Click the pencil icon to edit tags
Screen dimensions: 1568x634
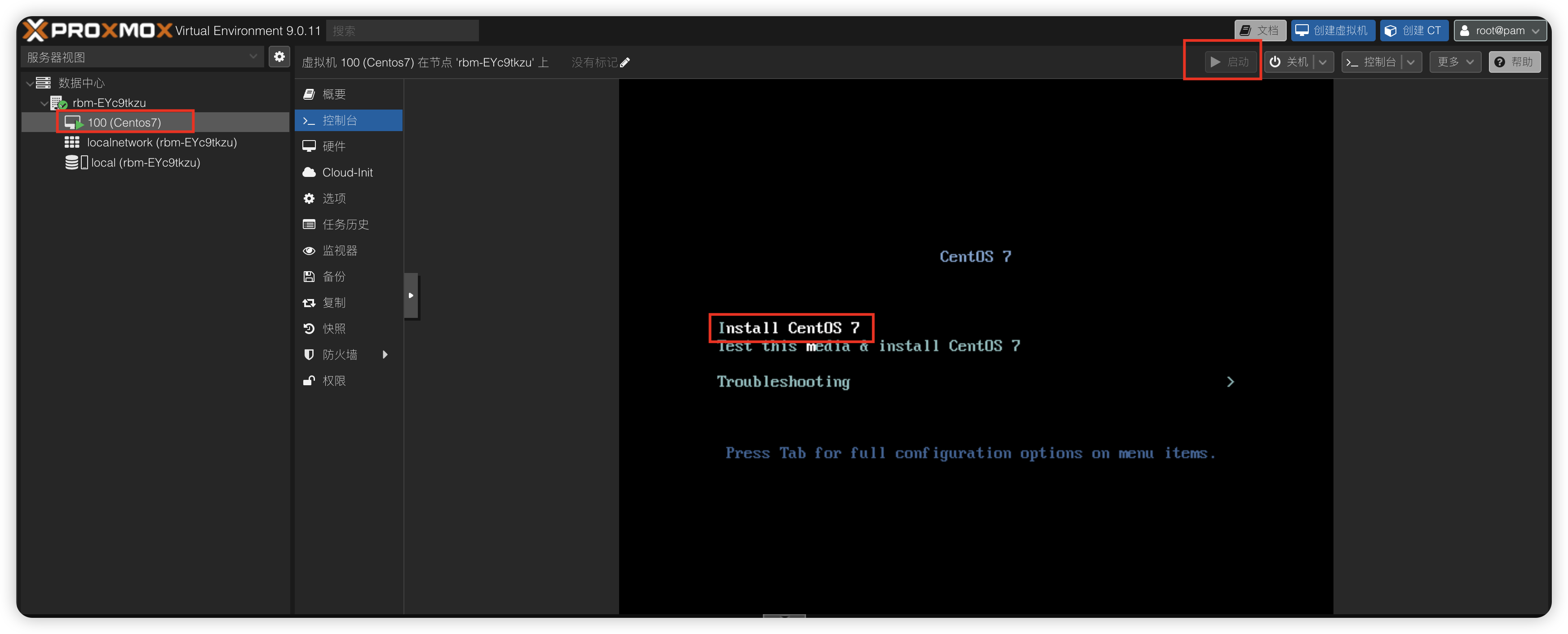click(x=625, y=62)
